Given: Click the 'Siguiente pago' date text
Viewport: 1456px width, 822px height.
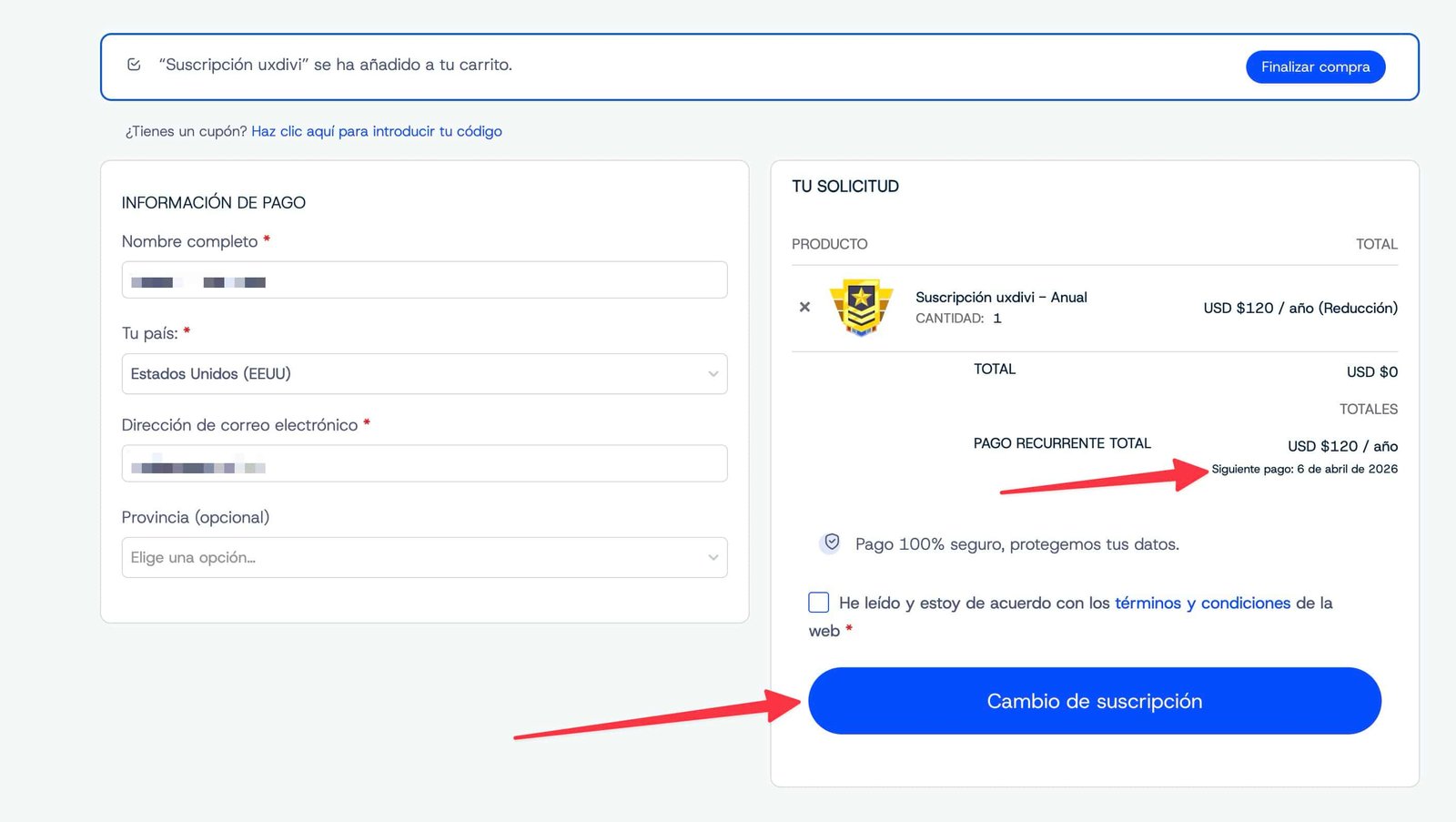Looking at the screenshot, I should pyautogui.click(x=1304, y=469).
